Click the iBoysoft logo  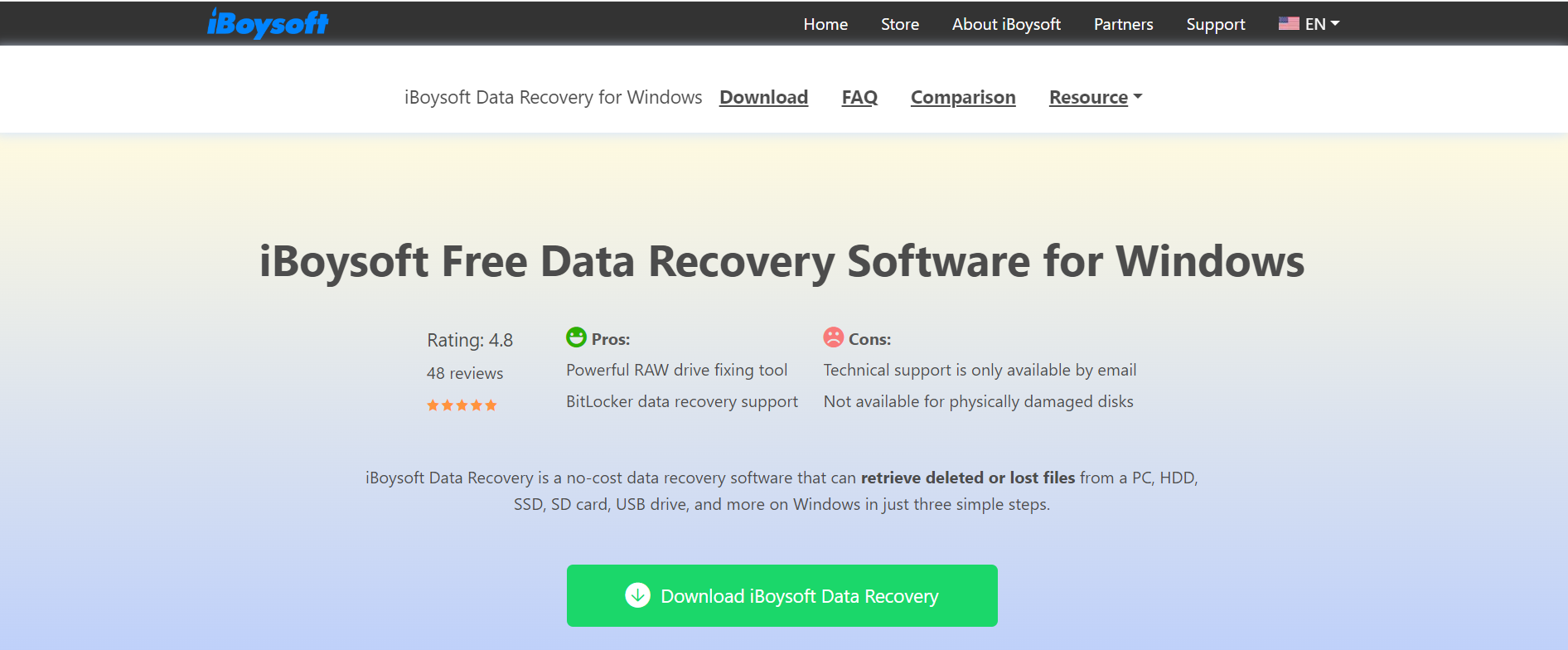[x=267, y=24]
